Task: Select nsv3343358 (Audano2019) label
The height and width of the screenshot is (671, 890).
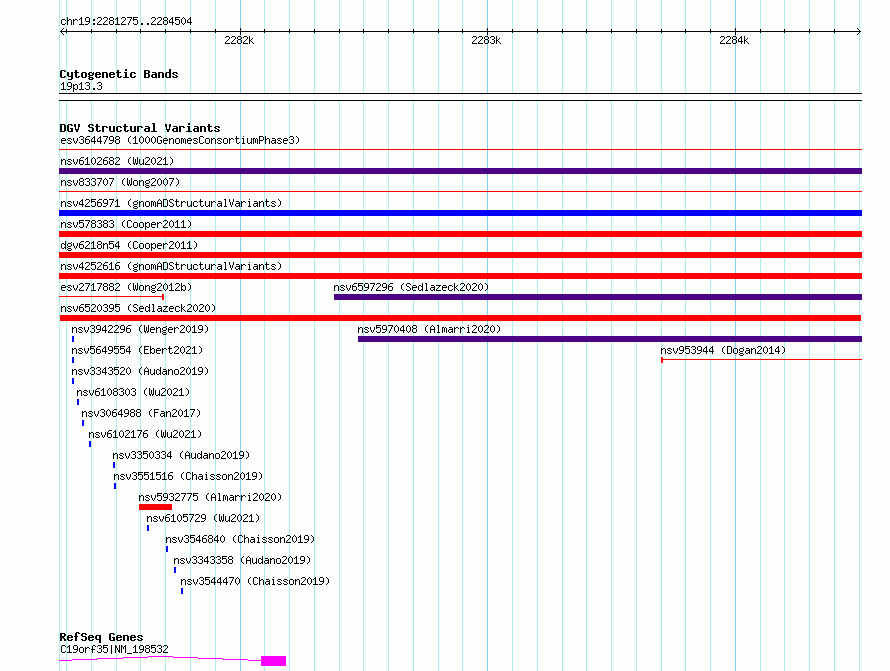Action: (242, 560)
